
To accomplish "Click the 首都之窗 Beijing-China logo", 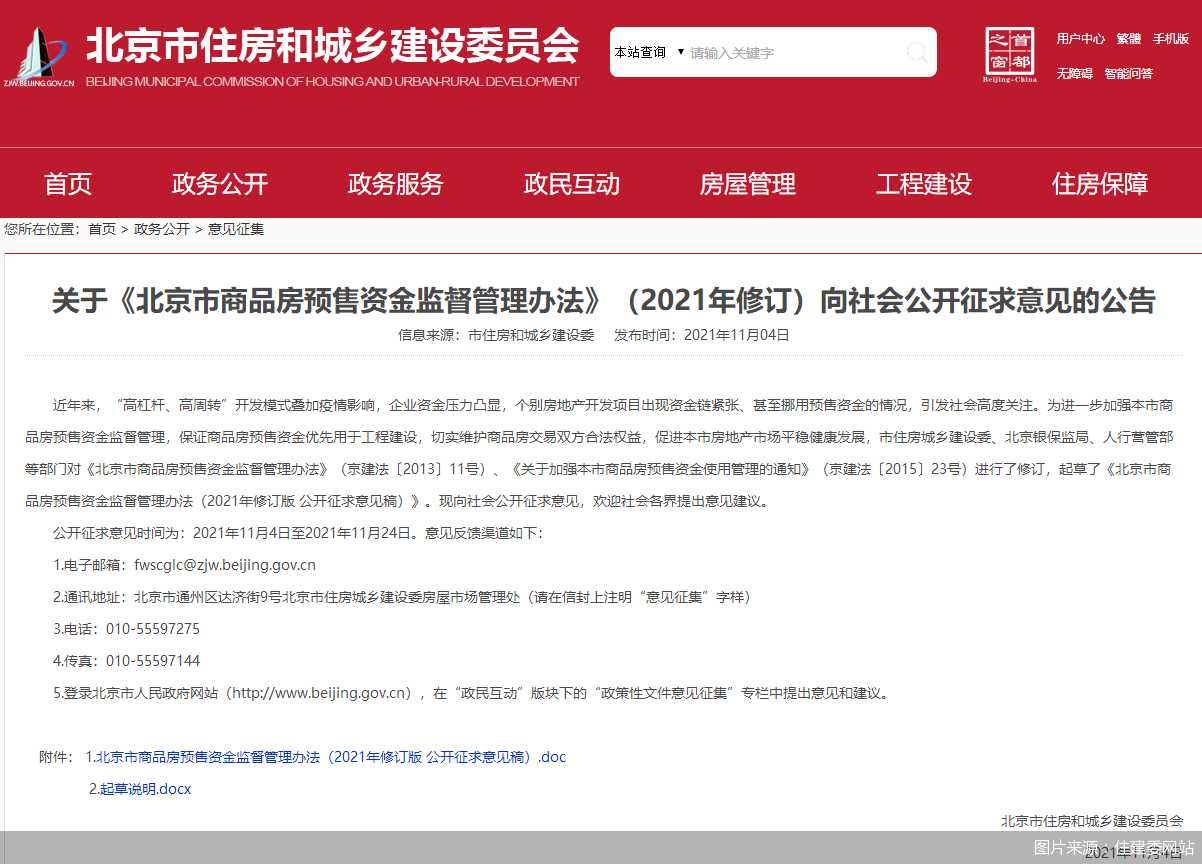I will point(1010,54).
